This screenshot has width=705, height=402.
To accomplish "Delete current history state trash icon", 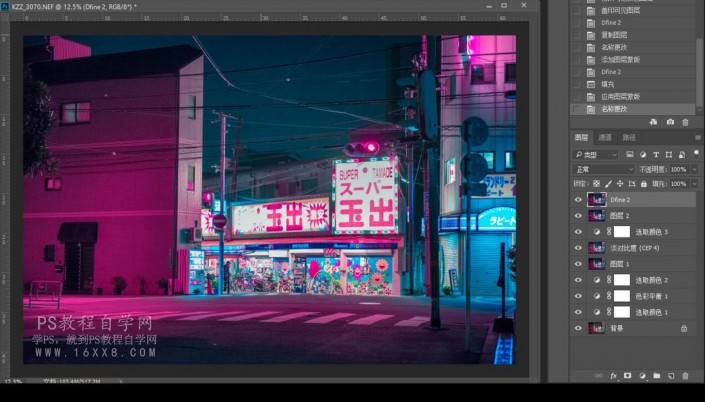I will (x=685, y=122).
